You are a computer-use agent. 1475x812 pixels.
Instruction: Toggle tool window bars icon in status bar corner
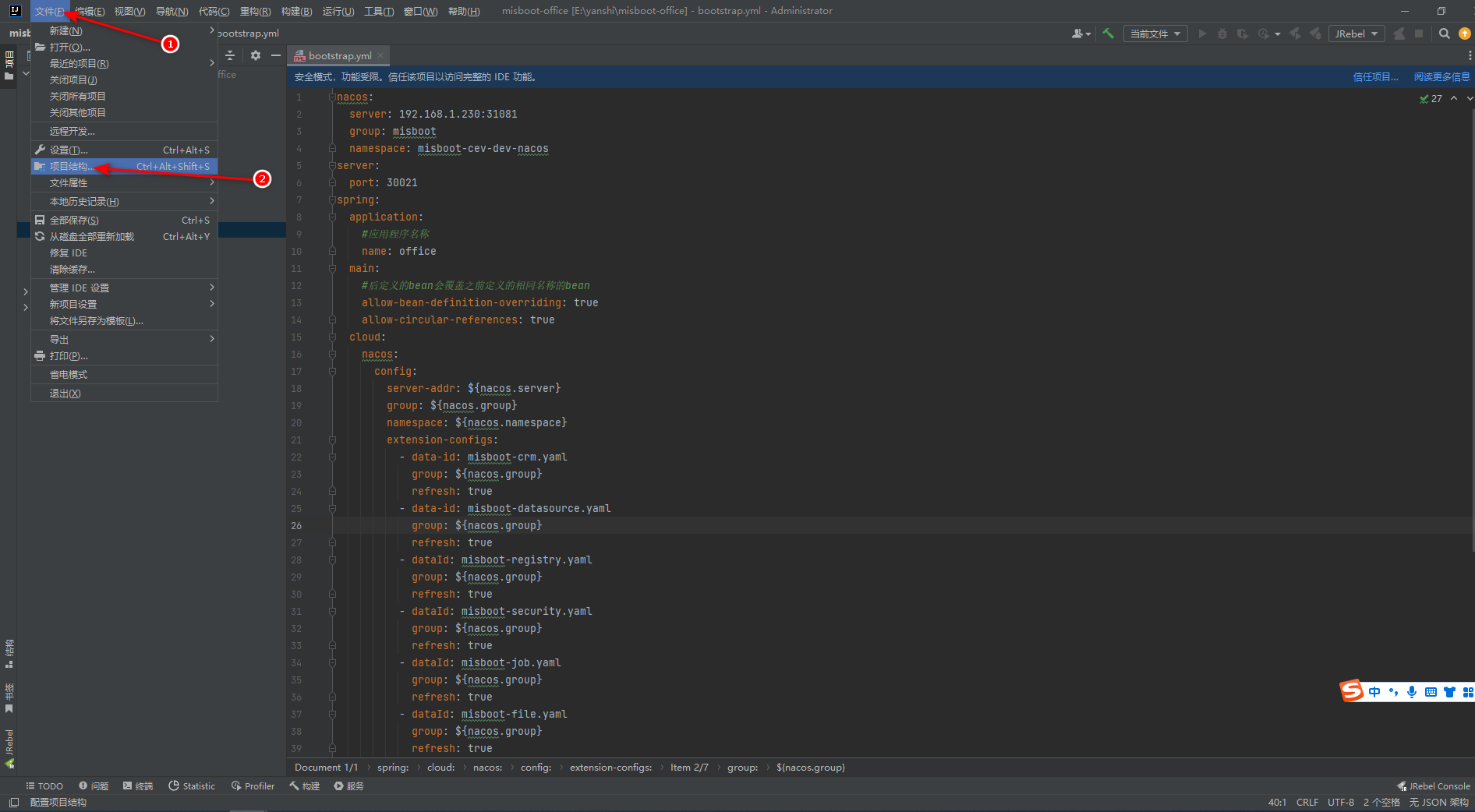coord(14,803)
